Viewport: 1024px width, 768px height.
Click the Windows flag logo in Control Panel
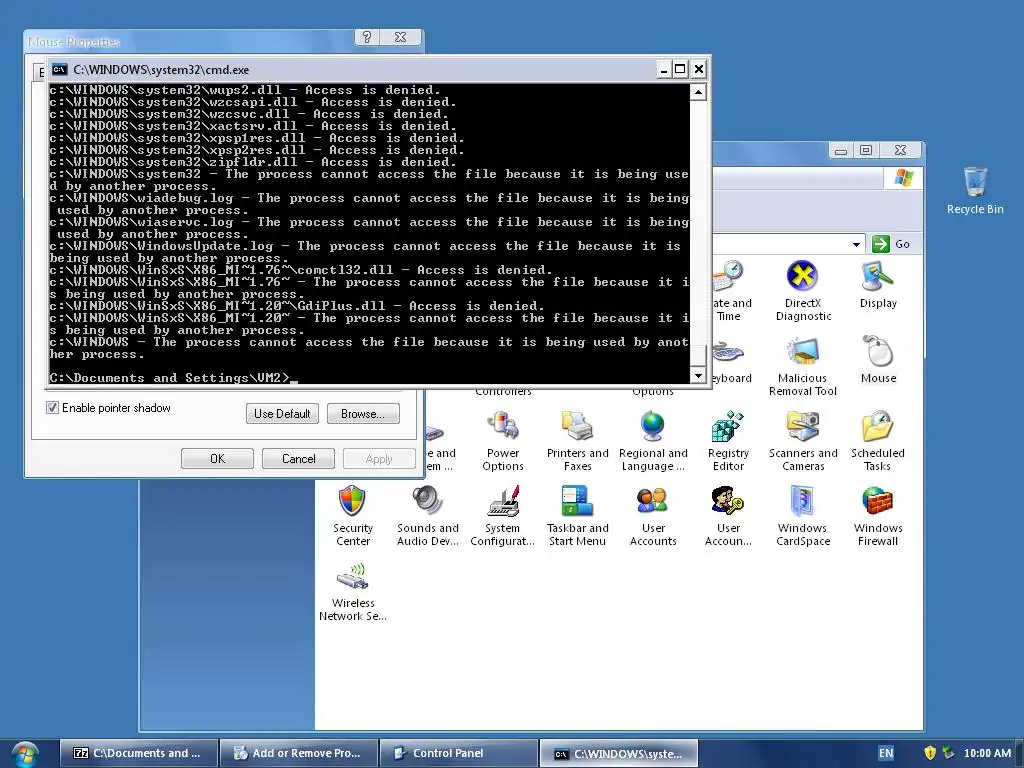904,178
